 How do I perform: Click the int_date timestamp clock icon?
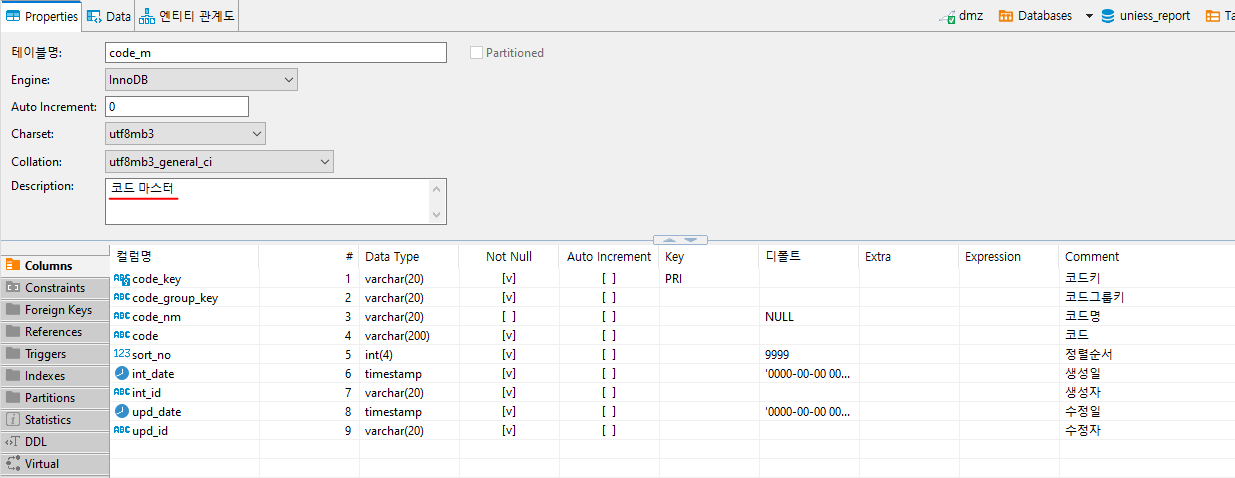coord(122,374)
